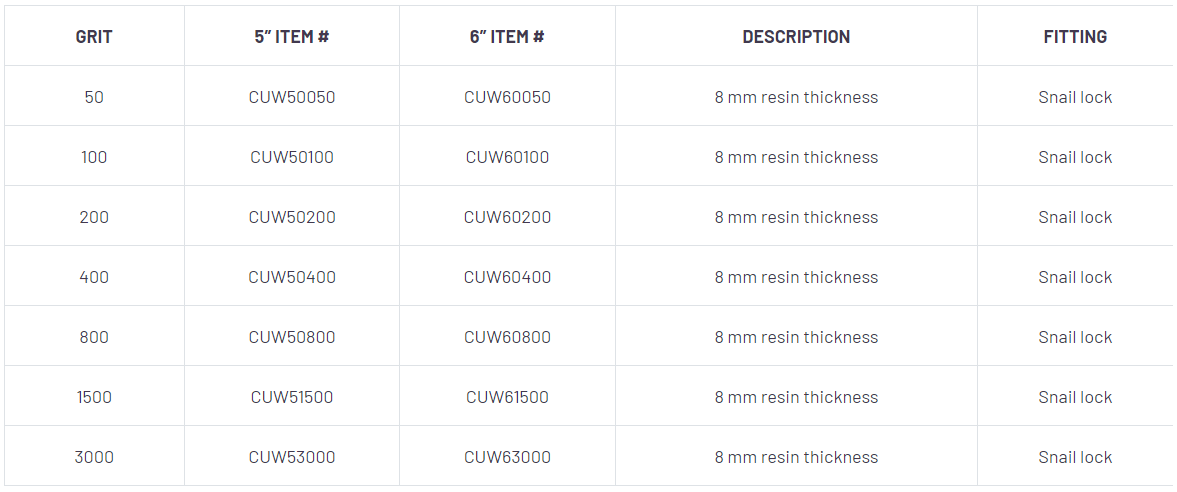Click the 5" ITEM # column header
Viewport: 1177px width, 492px height.
[292, 37]
